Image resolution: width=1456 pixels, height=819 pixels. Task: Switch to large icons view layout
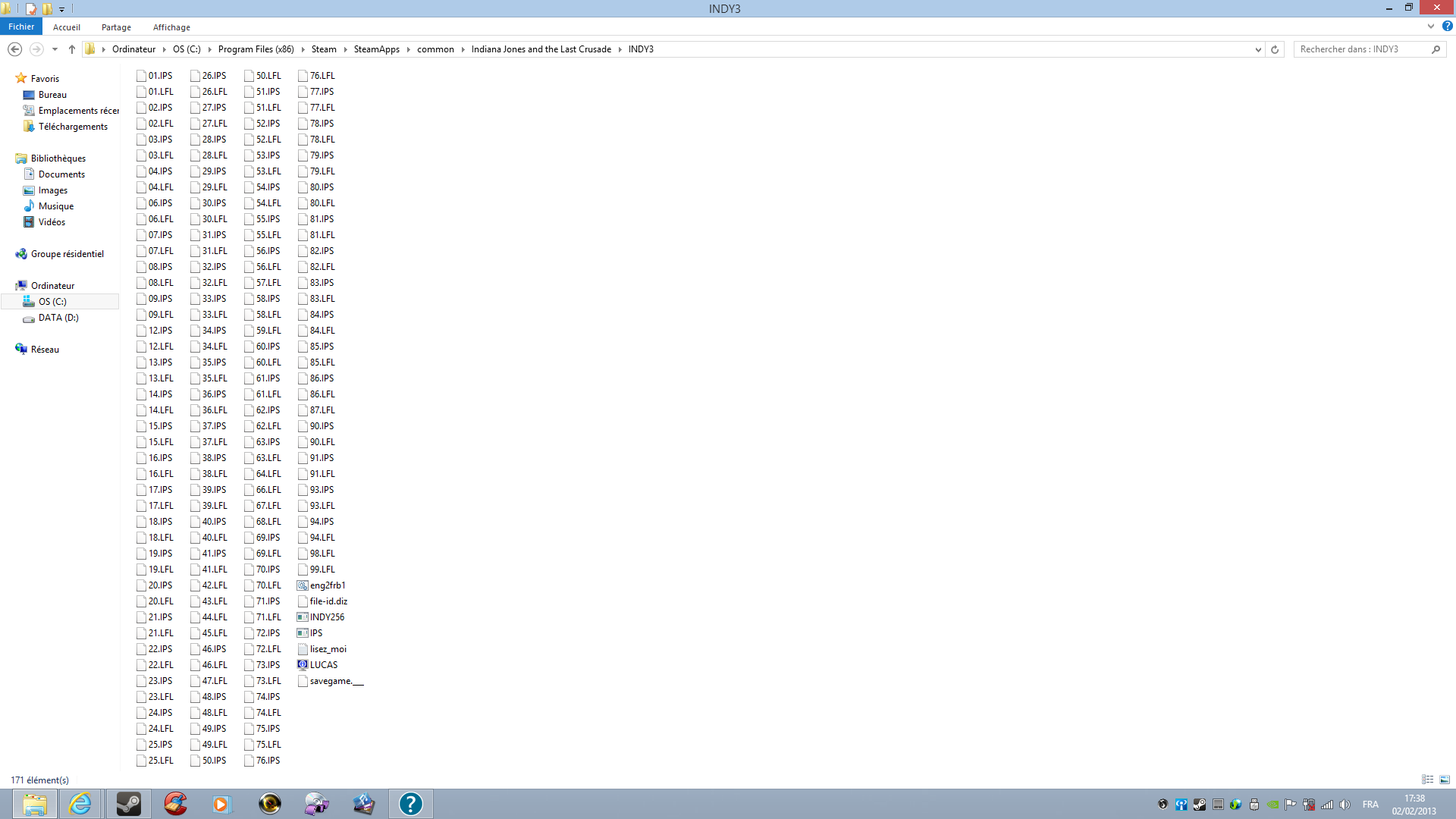point(1445,780)
